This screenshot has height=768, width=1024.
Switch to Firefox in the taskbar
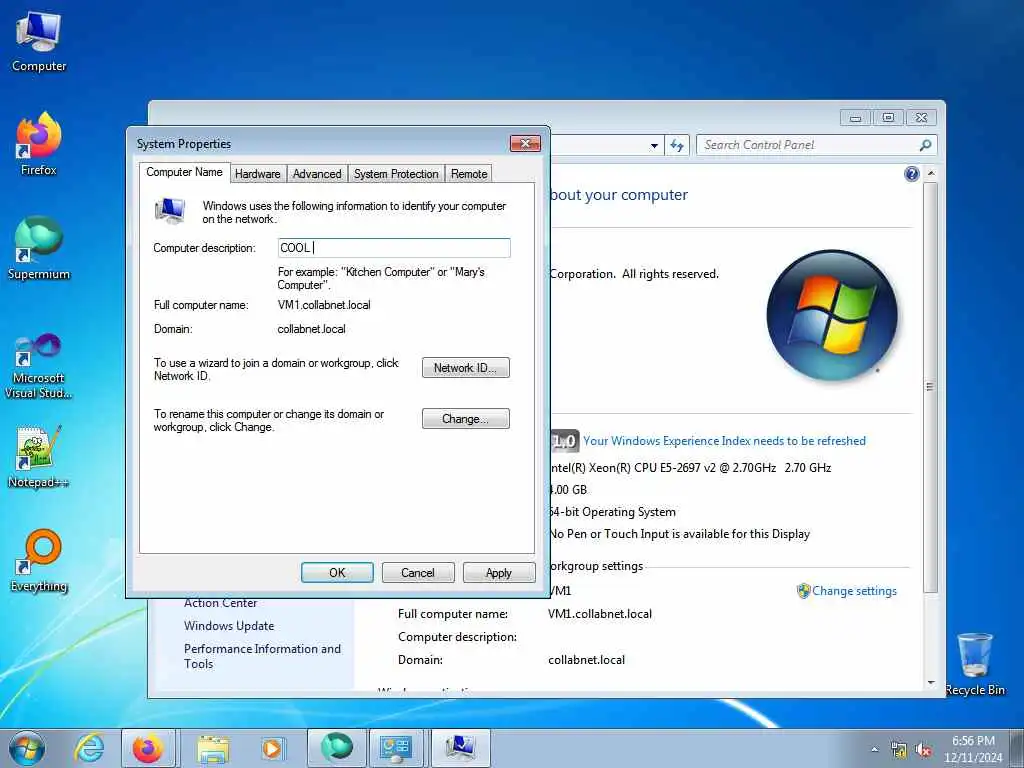(x=148, y=748)
